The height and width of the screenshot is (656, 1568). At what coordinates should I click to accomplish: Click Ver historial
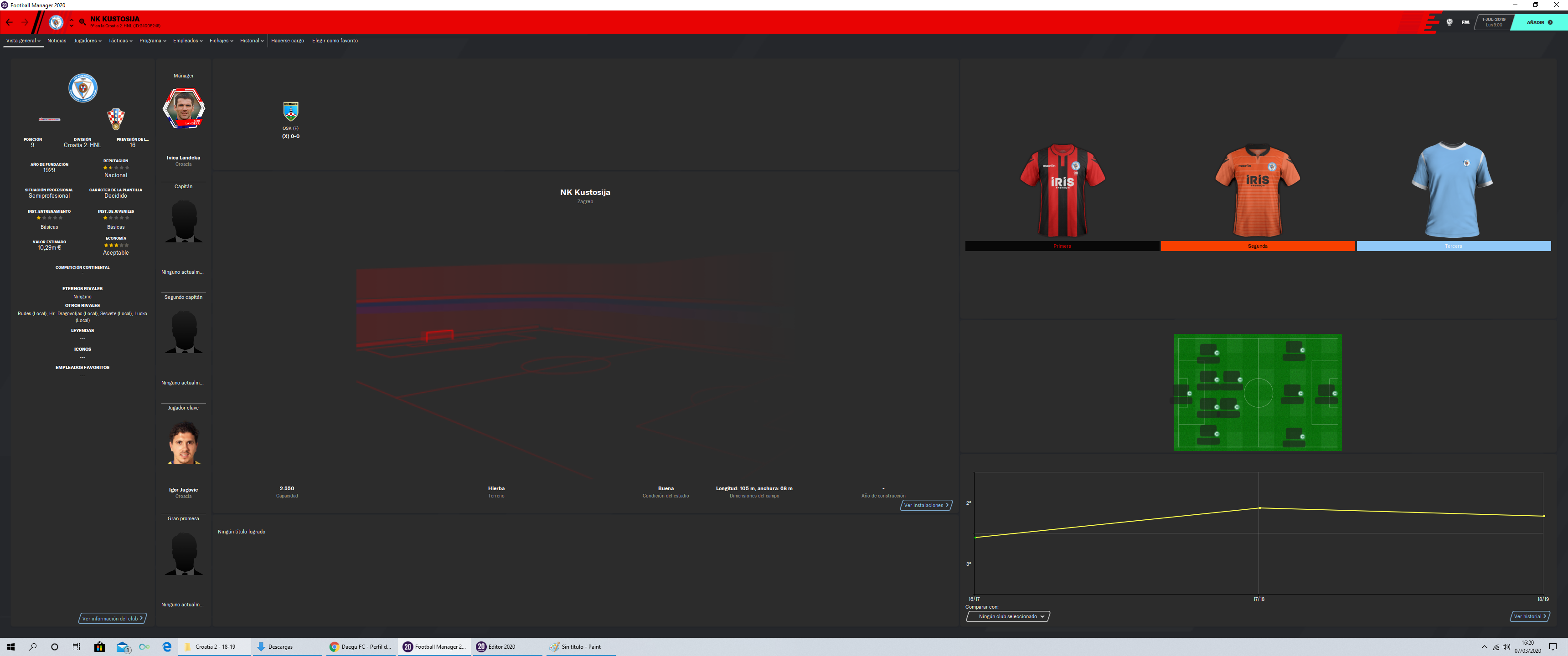click(x=1530, y=616)
